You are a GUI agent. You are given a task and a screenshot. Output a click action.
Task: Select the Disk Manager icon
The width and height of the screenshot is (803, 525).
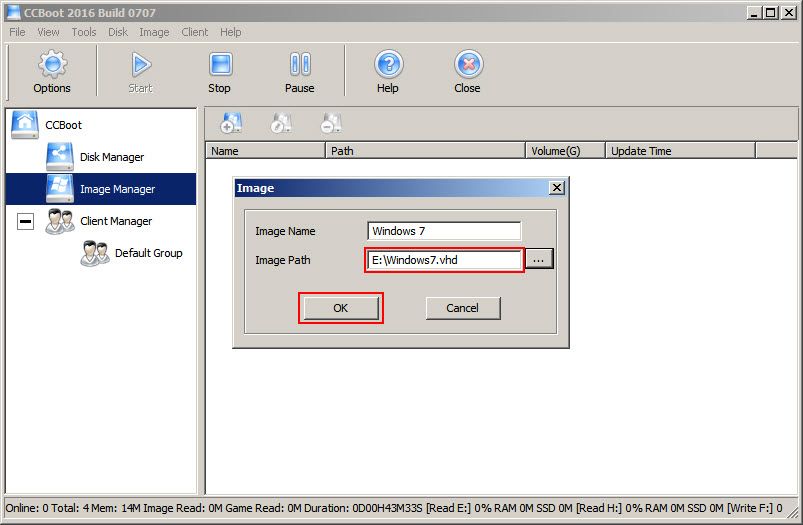[59, 157]
